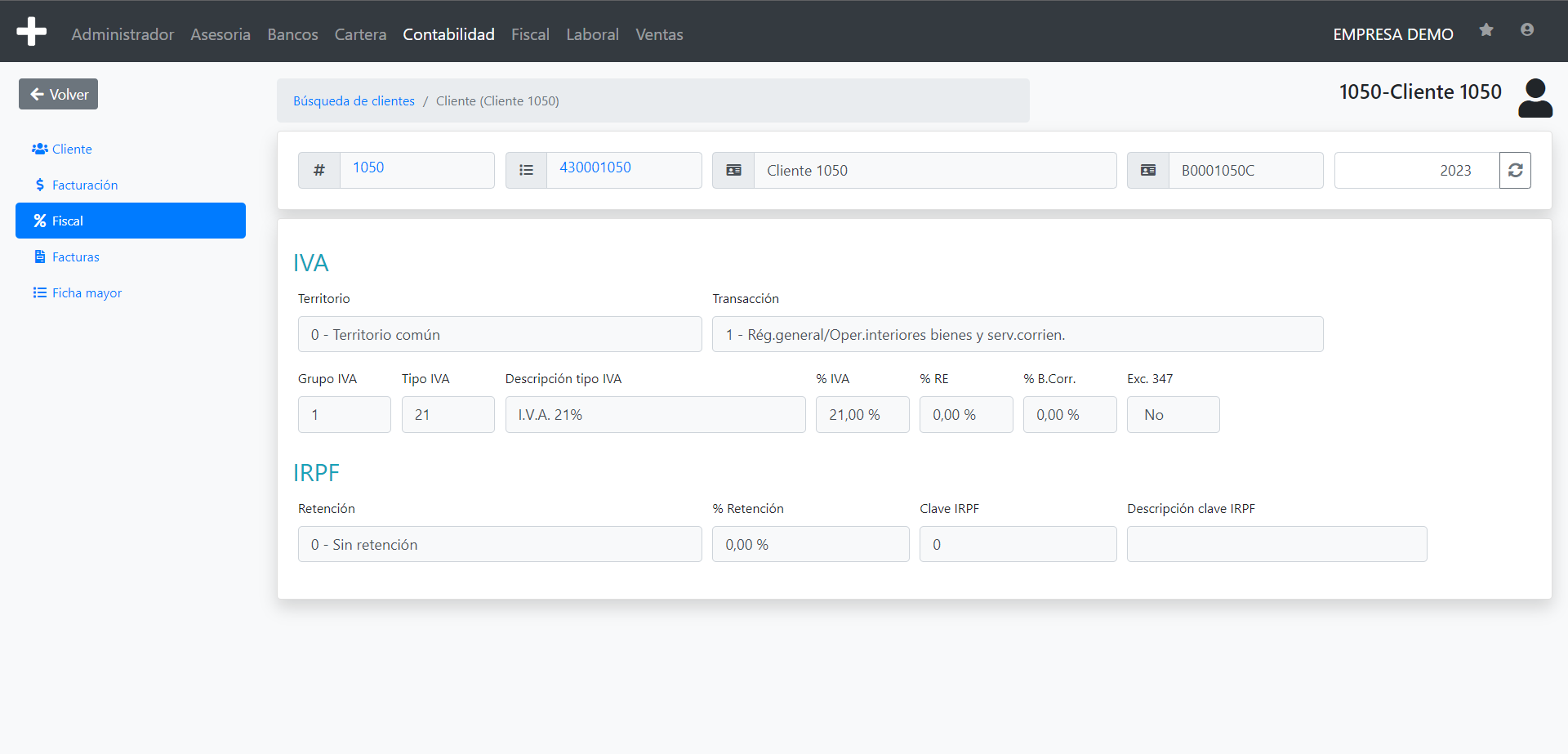Open the Ventas top menu
Viewport: 1568px width, 754px height.
pyautogui.click(x=659, y=34)
